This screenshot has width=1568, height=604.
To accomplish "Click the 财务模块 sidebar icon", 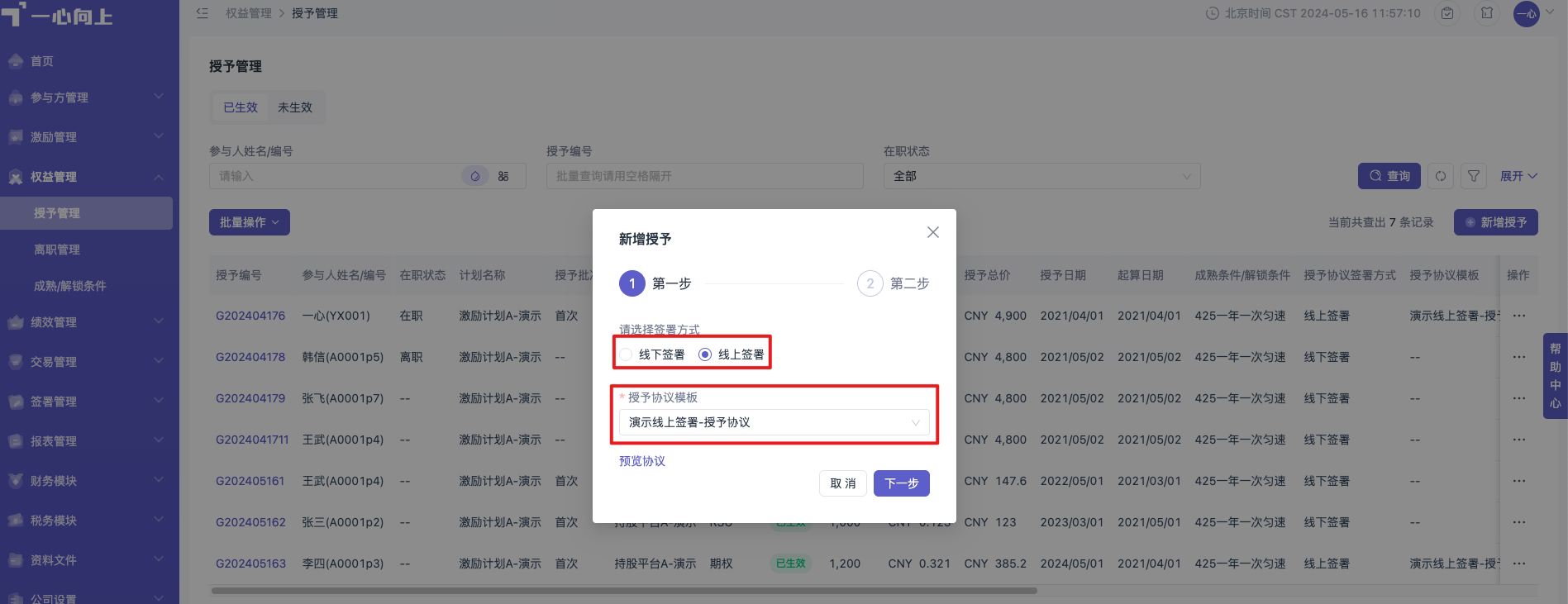I will (x=15, y=480).
